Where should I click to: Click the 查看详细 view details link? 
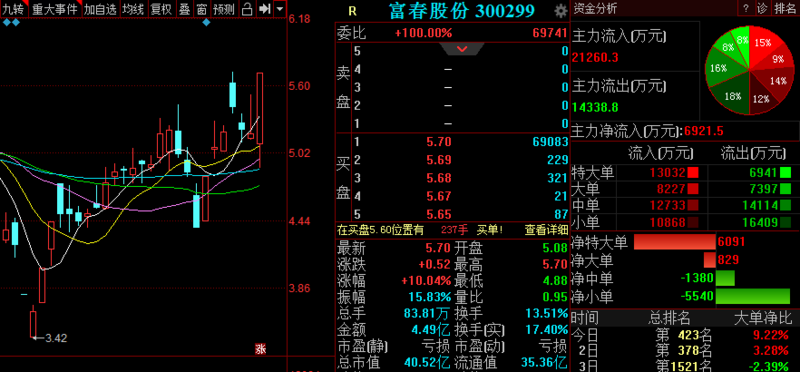point(546,230)
